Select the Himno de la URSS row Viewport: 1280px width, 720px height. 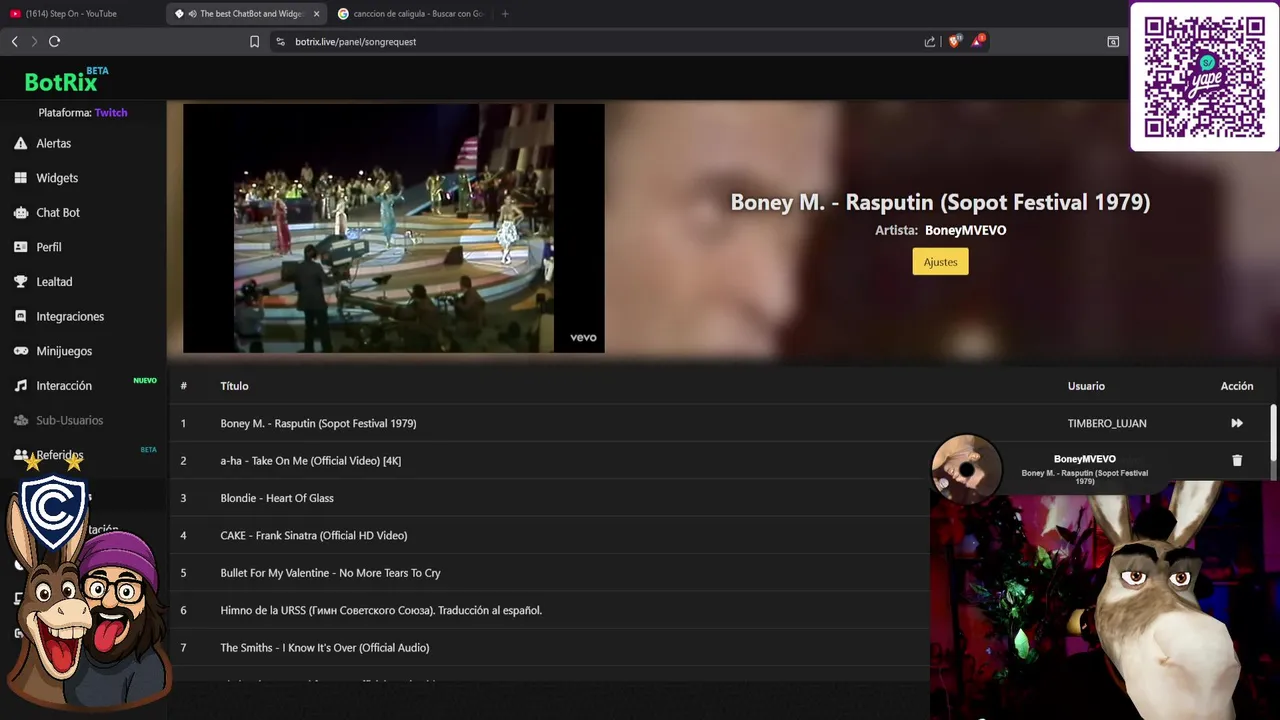550,610
